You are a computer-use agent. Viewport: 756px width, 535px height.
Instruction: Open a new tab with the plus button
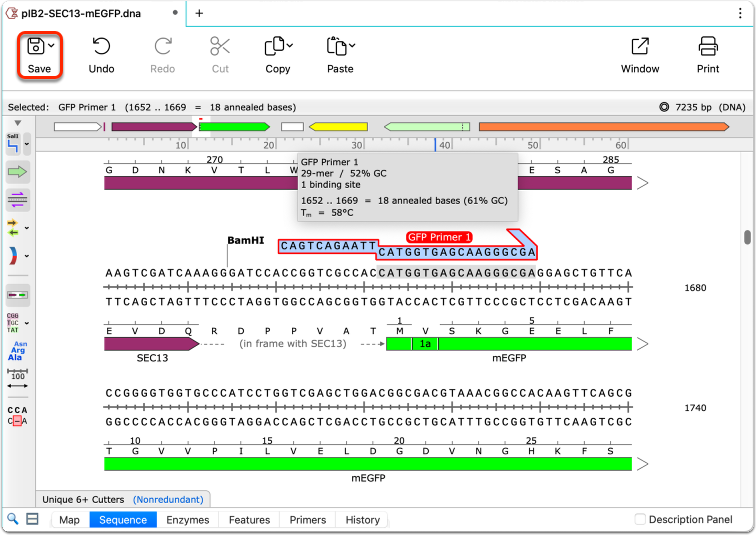click(x=199, y=13)
